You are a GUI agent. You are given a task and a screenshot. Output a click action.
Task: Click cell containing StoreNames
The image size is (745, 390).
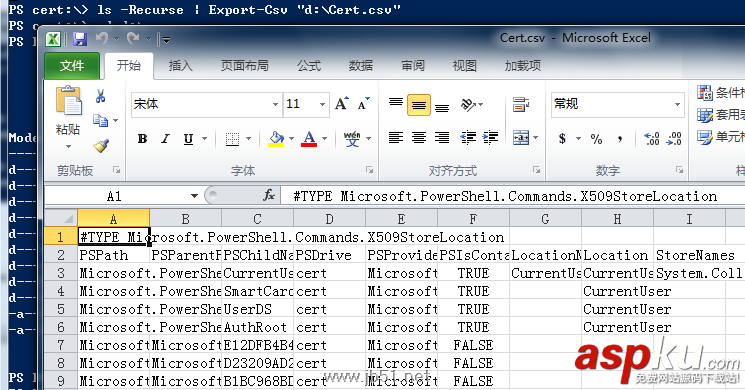point(689,255)
